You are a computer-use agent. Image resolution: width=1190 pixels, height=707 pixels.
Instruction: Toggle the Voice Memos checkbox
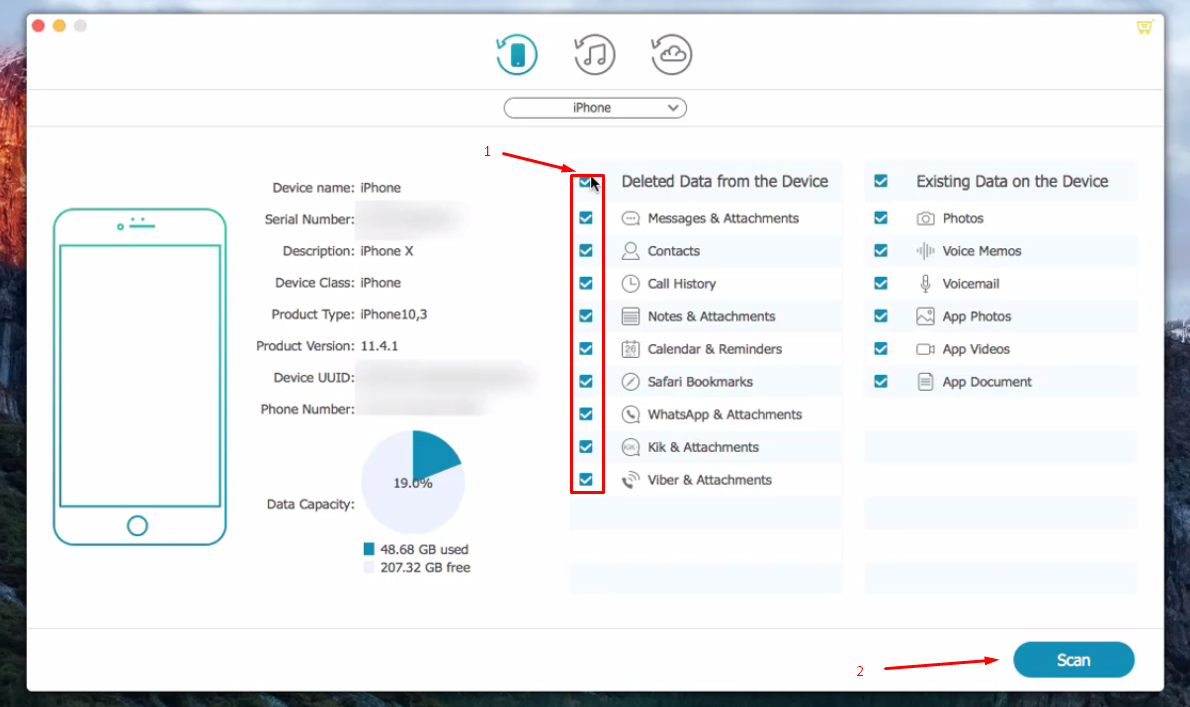click(881, 251)
